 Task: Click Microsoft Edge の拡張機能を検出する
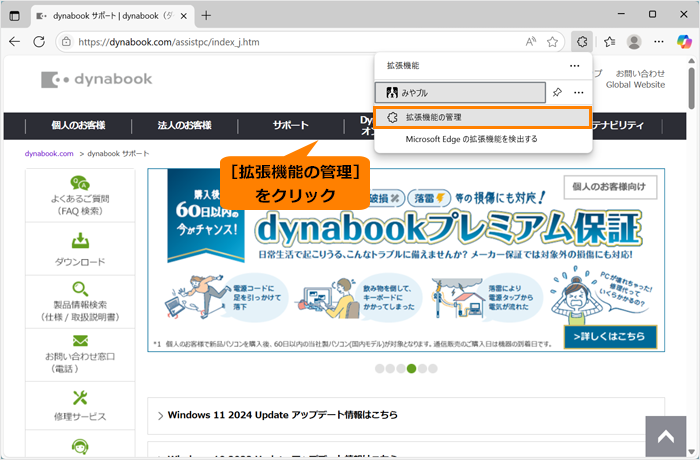click(x=471, y=139)
